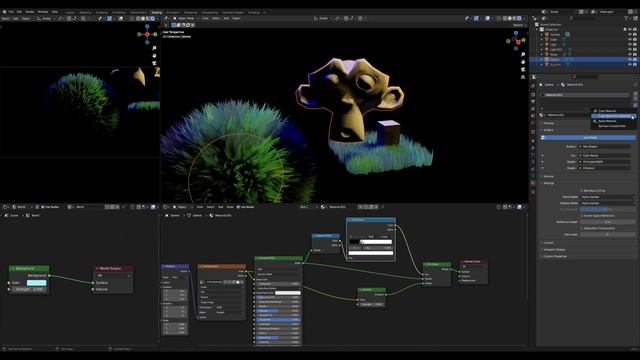Select wireframe shading icon in main viewport header
The width and height of the screenshot is (640, 360).
click(505, 18)
